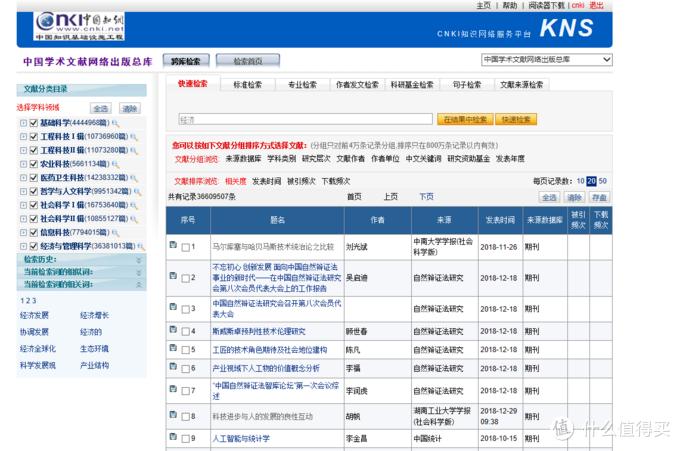The width and height of the screenshot is (680, 451).
Task: Expand the 基础科学 tree node
Action: [x=23, y=123]
